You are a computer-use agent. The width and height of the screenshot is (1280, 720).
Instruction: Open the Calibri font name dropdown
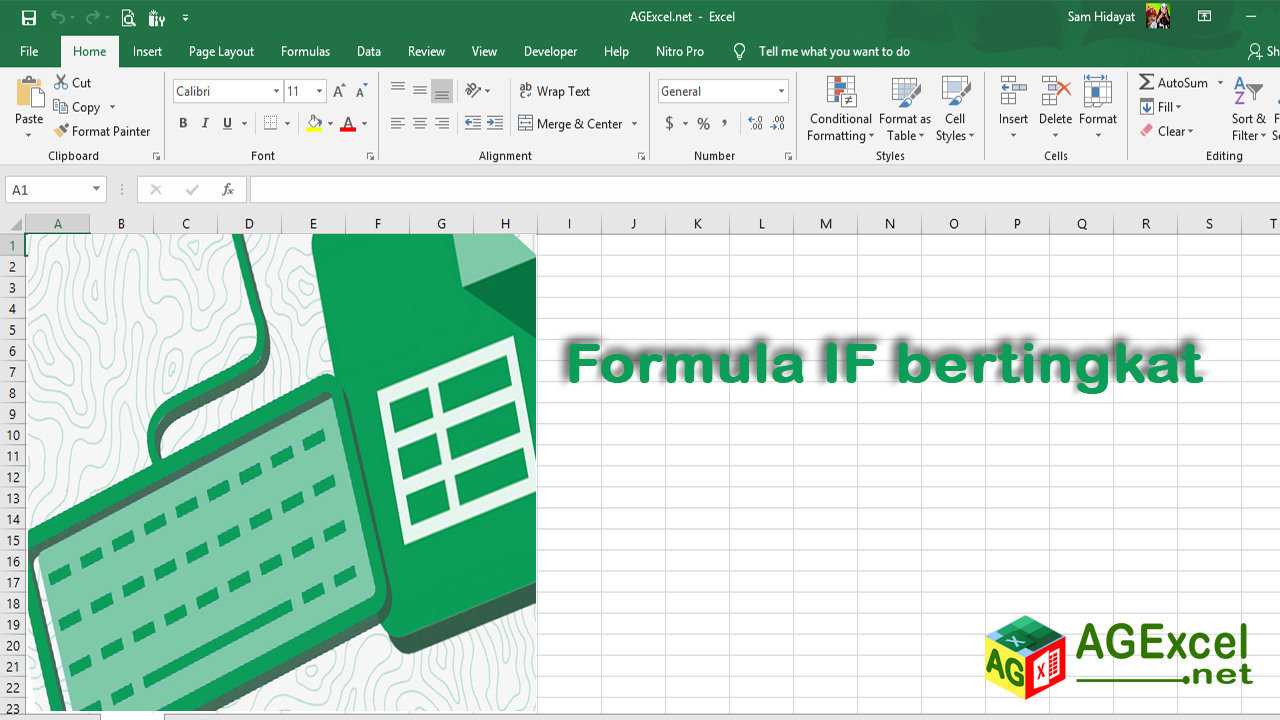(277, 91)
